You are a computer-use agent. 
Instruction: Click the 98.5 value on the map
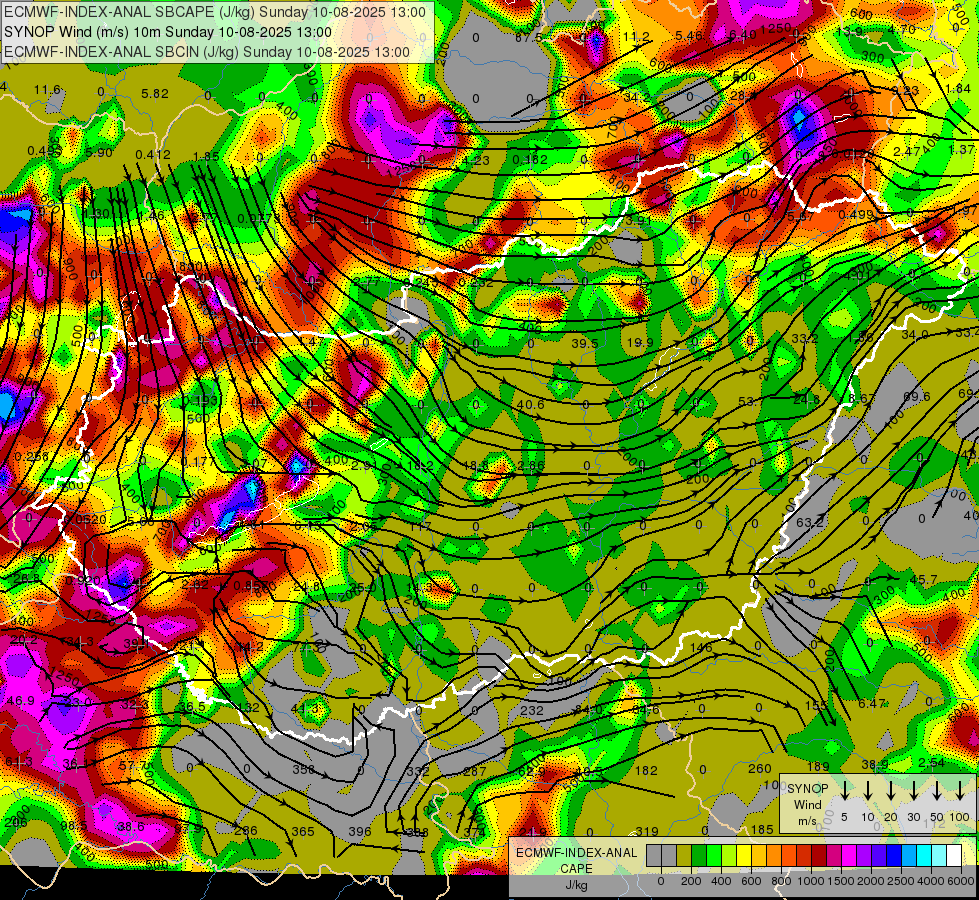[x=74, y=826]
